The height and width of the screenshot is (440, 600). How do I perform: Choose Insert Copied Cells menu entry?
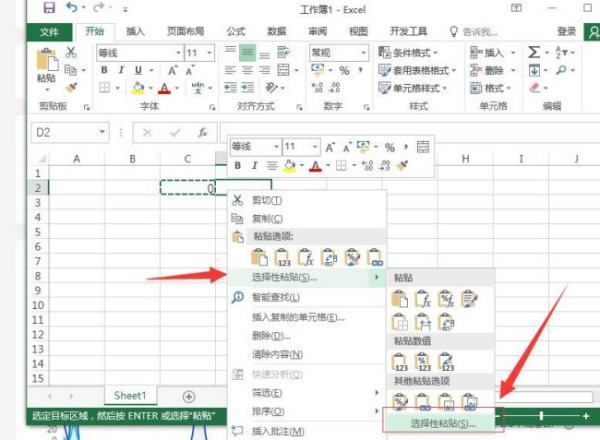click(x=307, y=317)
